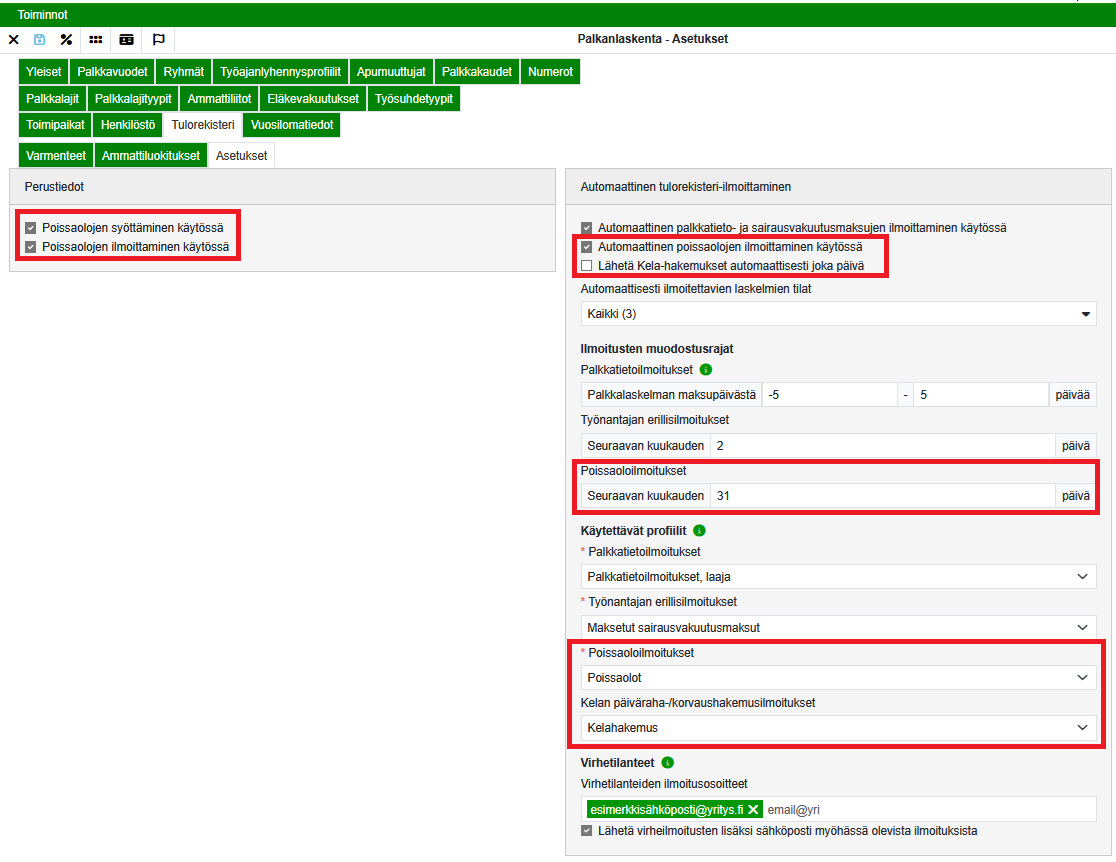
Task: Go to the Vuosilomatiedot tab
Action: click(x=291, y=125)
